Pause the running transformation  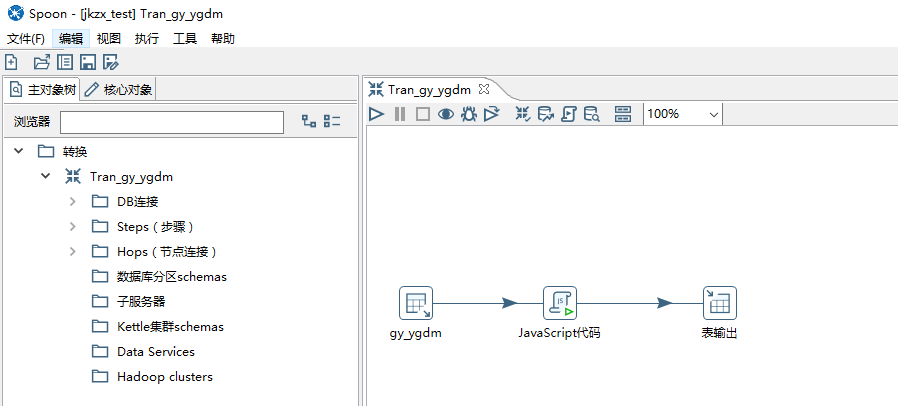click(400, 114)
